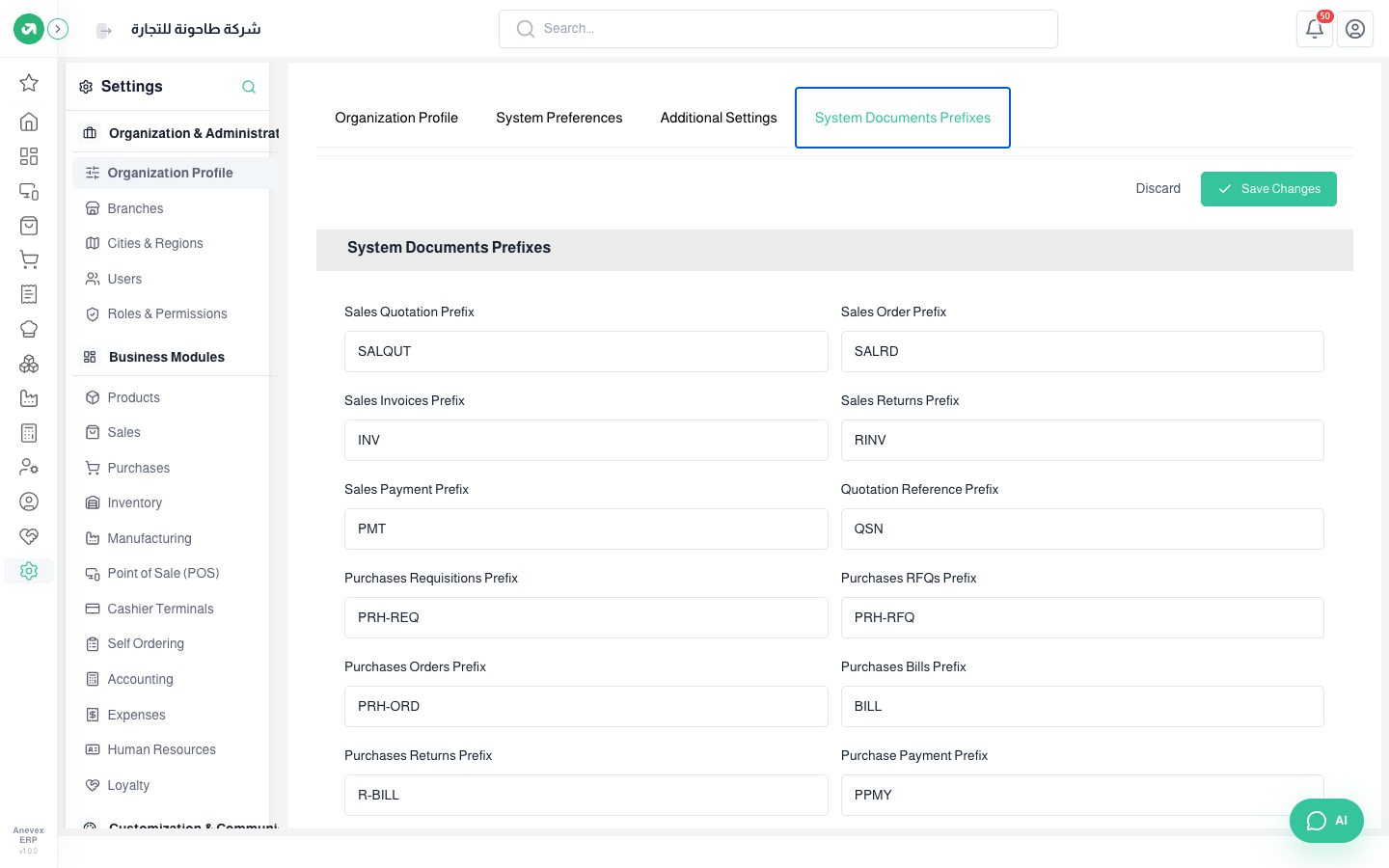The height and width of the screenshot is (868, 1389).
Task: Open Roles & Permissions settings
Action: click(175, 313)
